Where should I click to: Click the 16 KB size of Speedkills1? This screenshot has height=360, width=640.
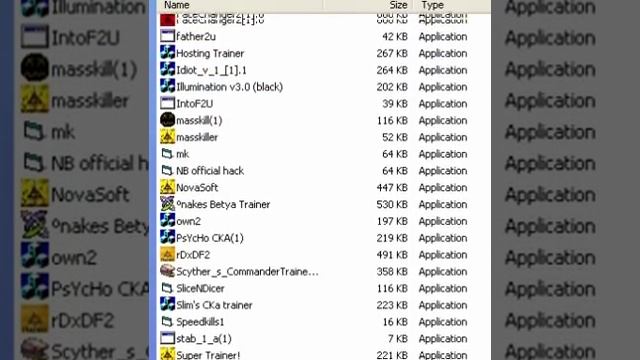click(x=395, y=322)
